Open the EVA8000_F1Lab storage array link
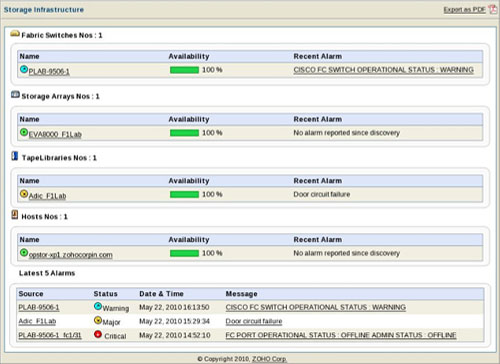The image size is (500, 364). tap(55, 134)
